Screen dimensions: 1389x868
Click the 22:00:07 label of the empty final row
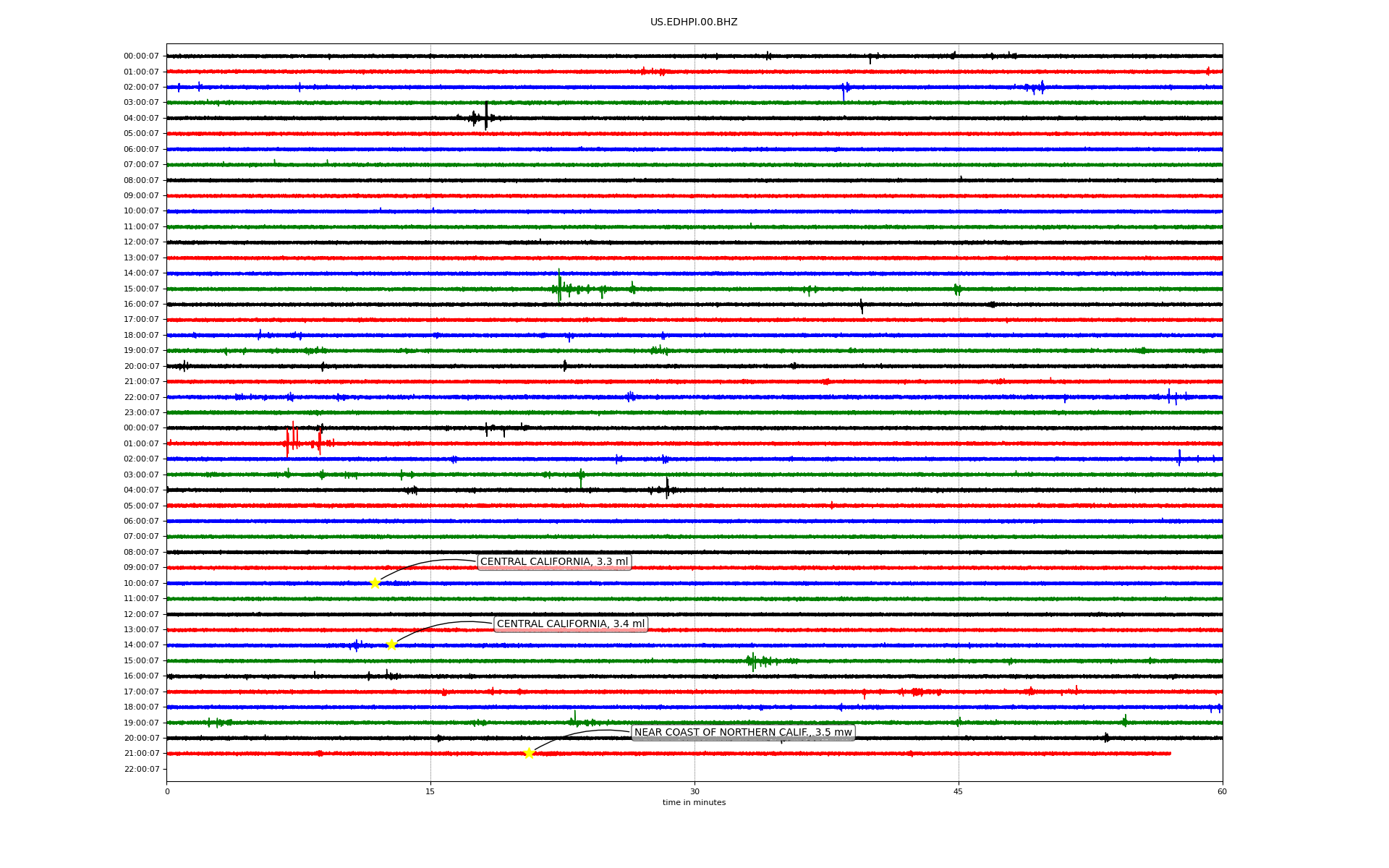pos(141,770)
